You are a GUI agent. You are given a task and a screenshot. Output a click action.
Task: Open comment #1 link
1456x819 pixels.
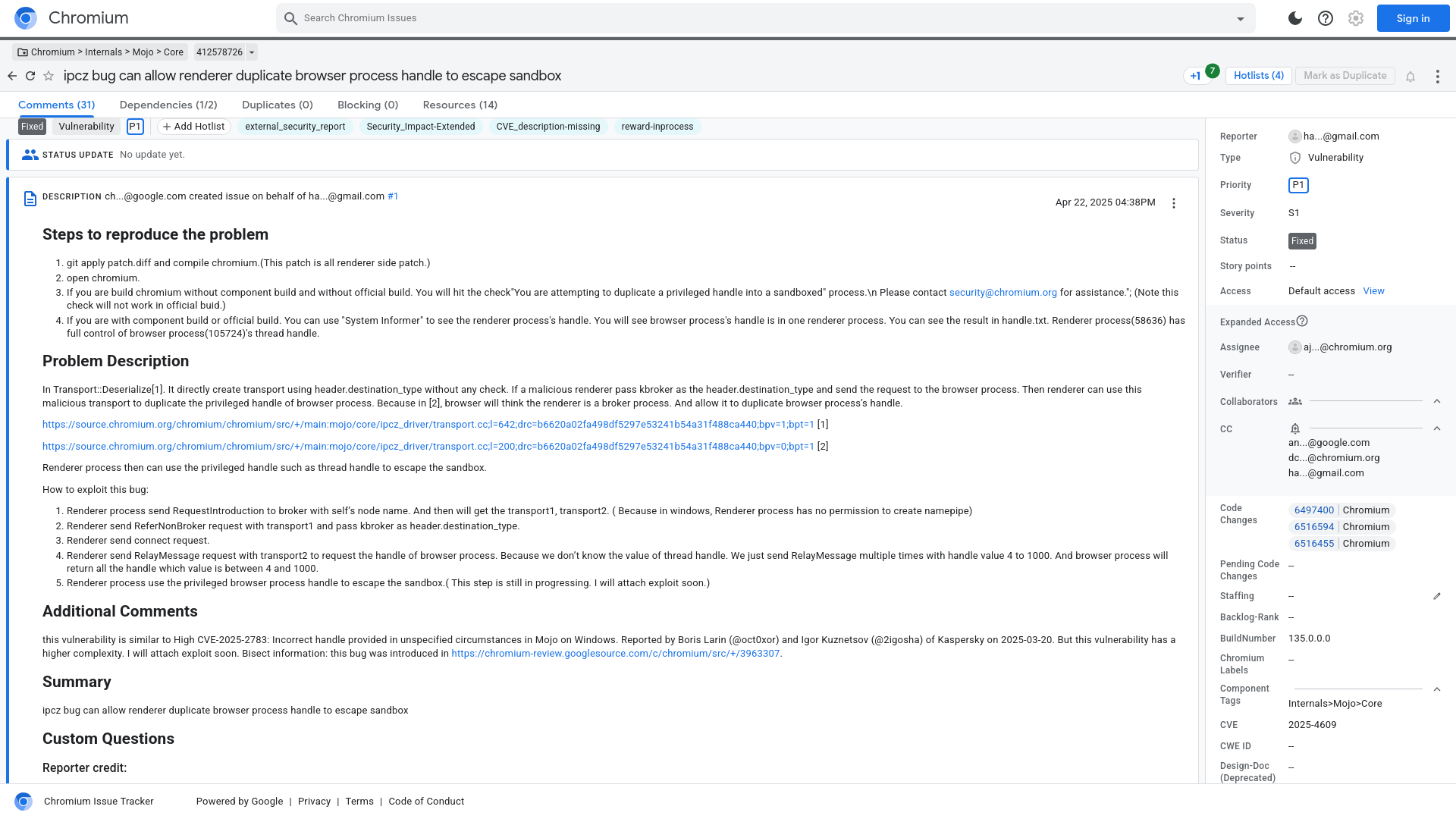(x=393, y=196)
